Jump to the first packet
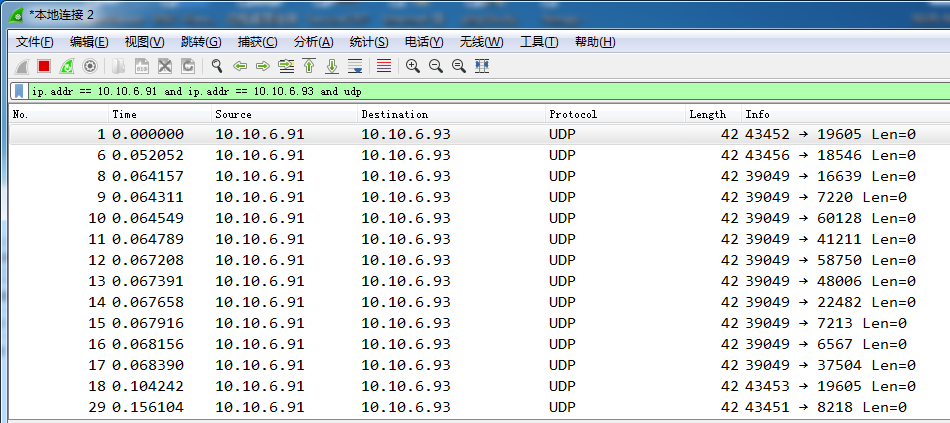The width and height of the screenshot is (950, 423). coord(309,66)
